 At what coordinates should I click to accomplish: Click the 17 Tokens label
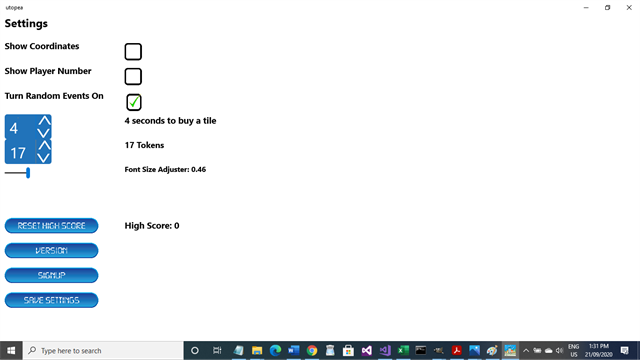click(x=144, y=145)
